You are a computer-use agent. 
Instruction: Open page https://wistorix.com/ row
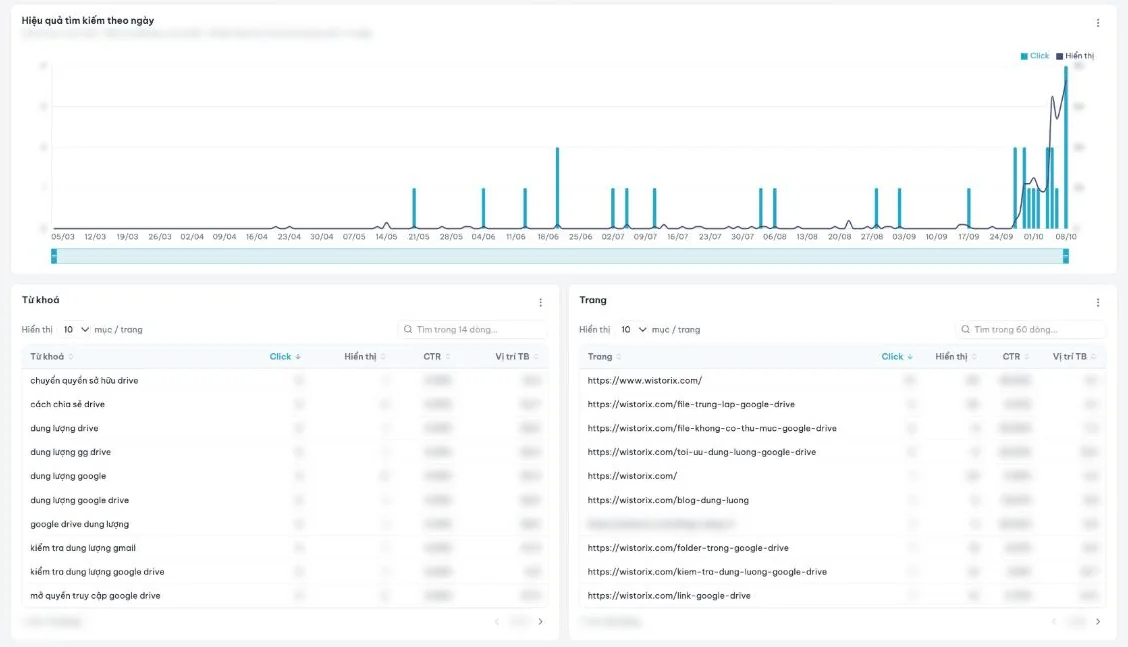point(632,476)
